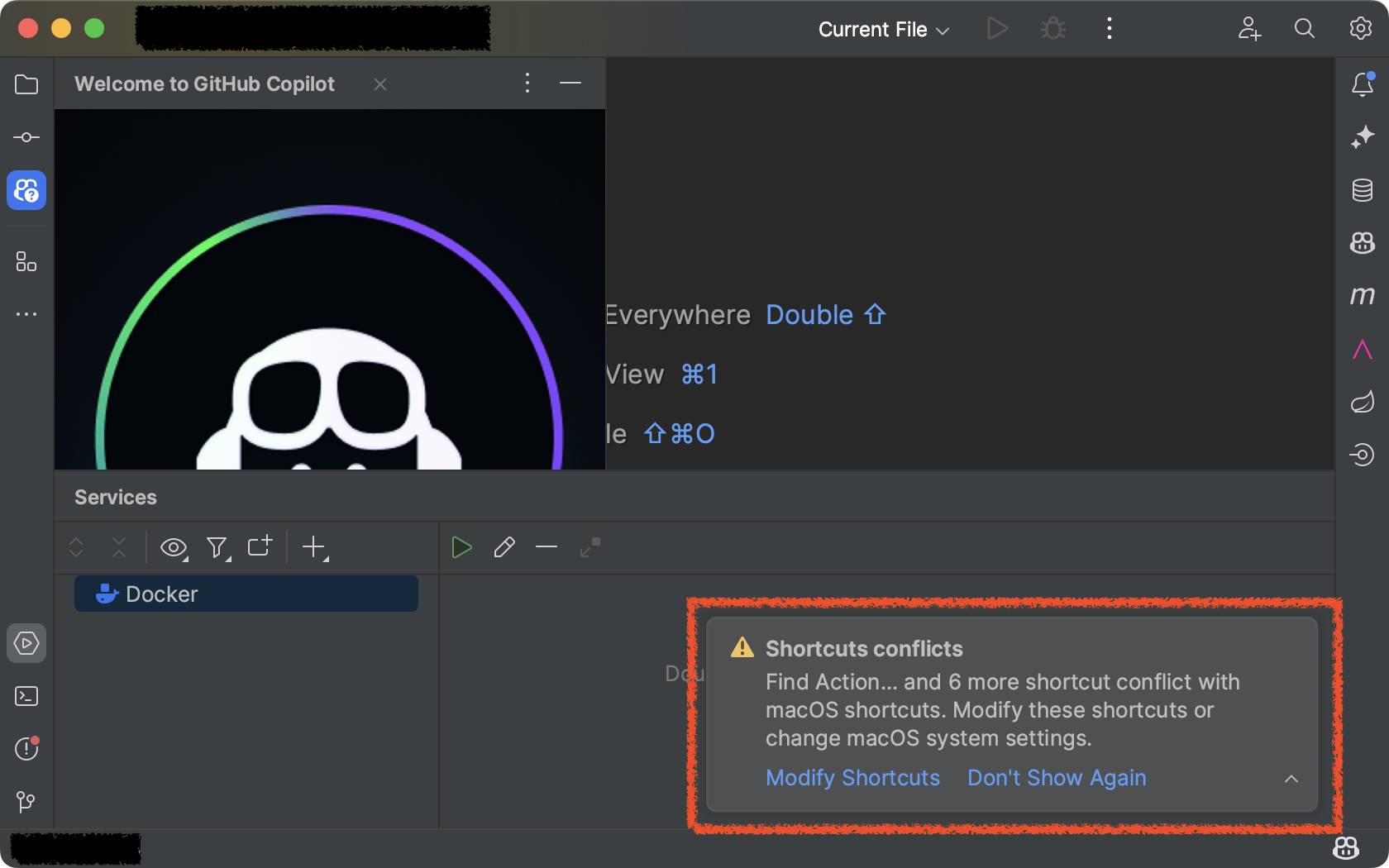Select the Welcome to GitHub Copilot tab
1389x868 pixels.
(x=204, y=84)
